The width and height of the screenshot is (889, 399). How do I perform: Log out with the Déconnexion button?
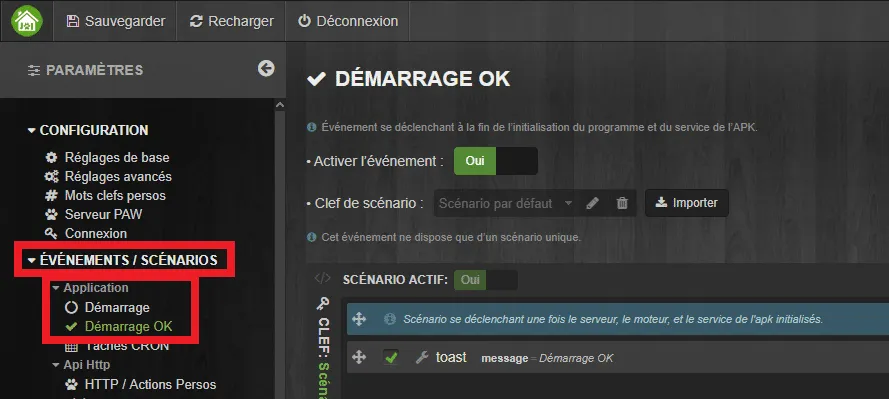[348, 21]
